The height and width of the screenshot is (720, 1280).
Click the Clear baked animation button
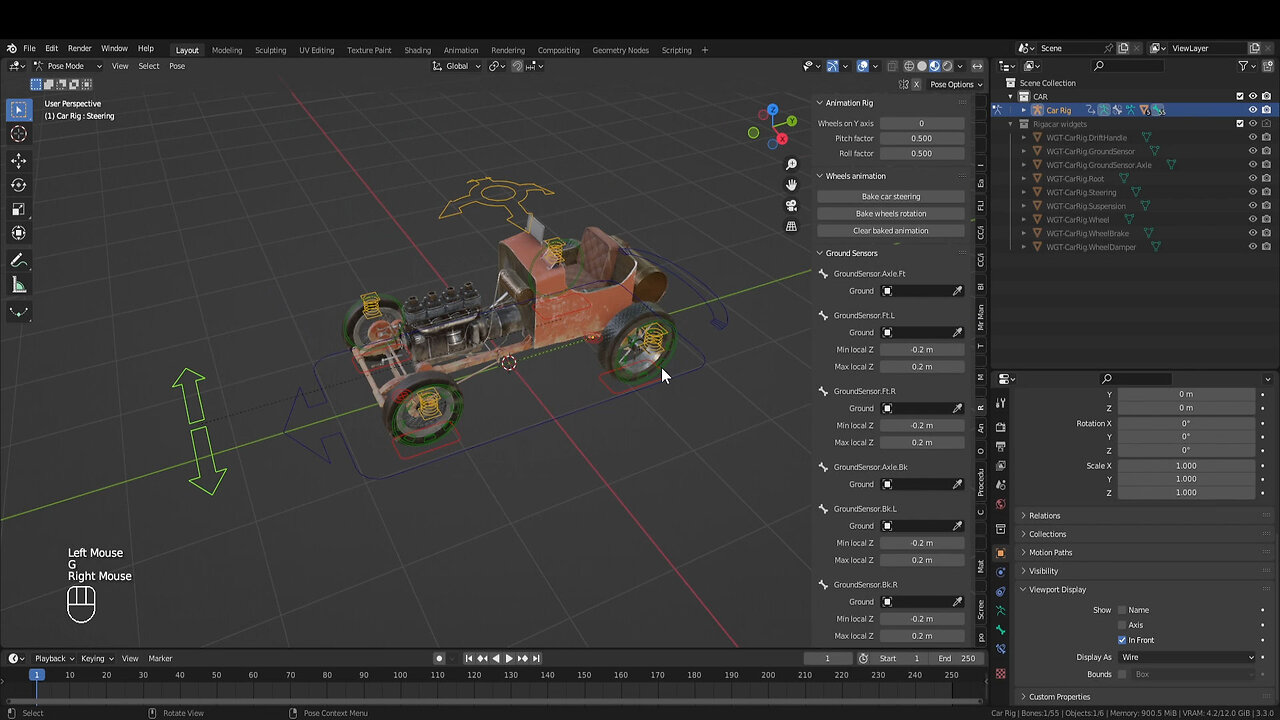889,230
